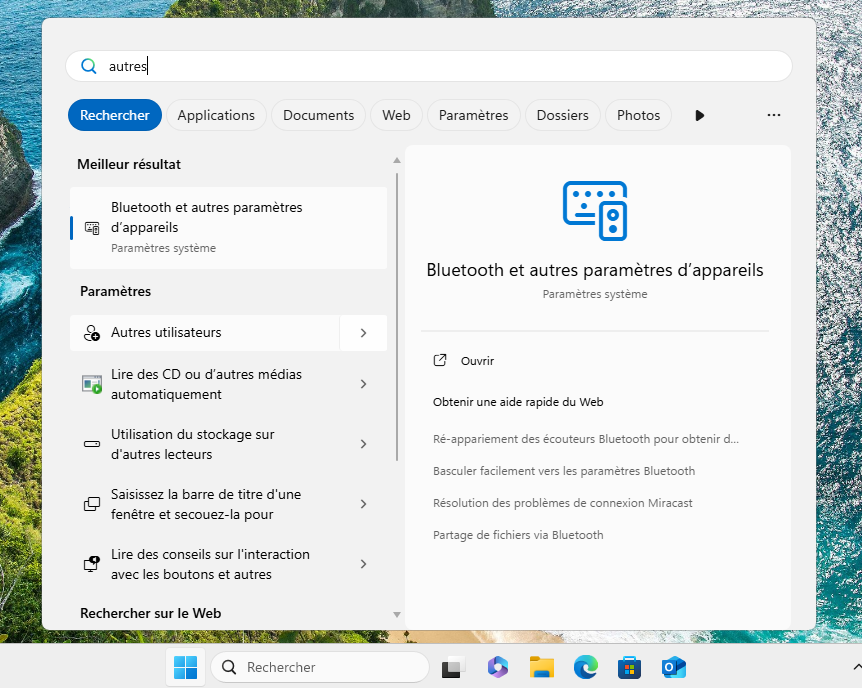Click the scroll down arrow in results
This screenshot has width=862, height=688.
[x=397, y=615]
